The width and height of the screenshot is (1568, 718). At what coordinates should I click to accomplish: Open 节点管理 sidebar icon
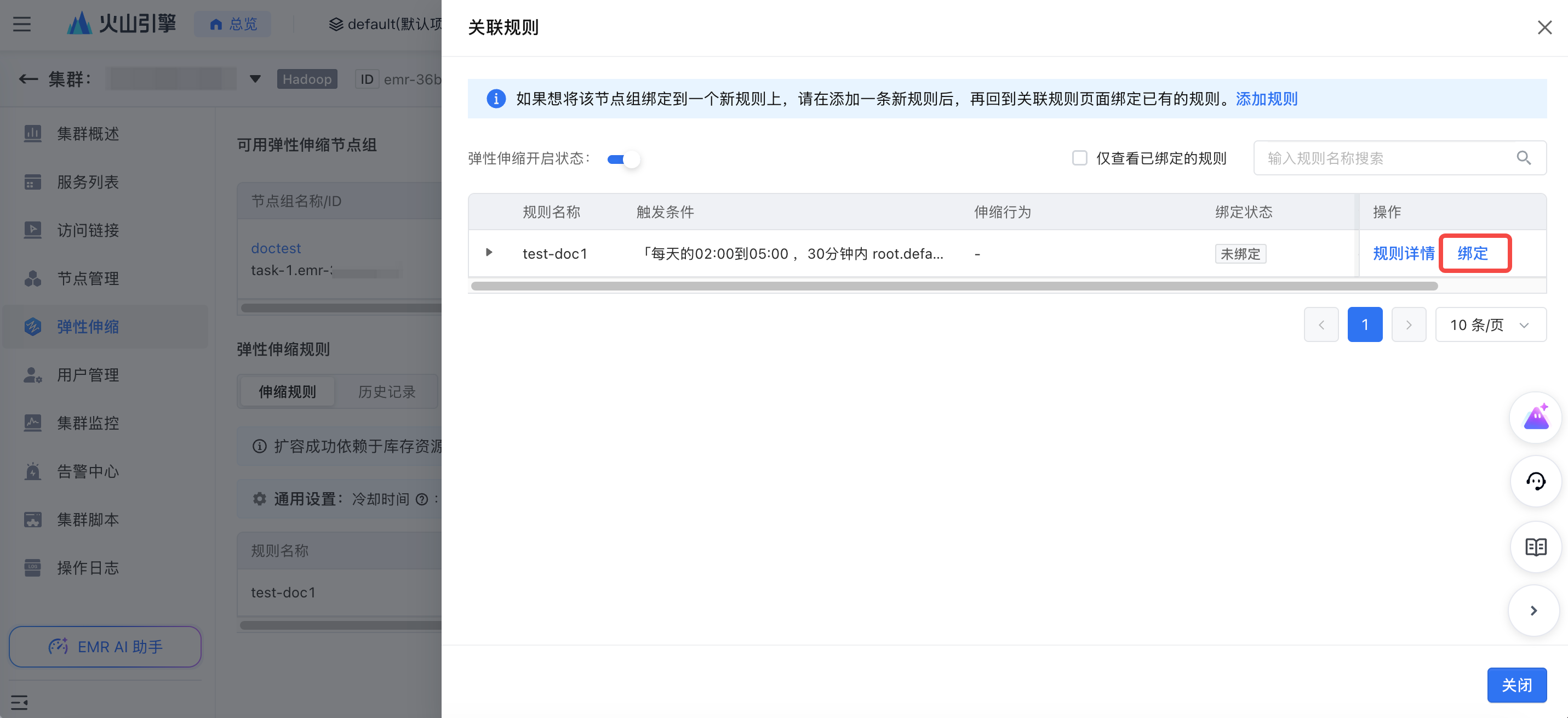[x=32, y=278]
